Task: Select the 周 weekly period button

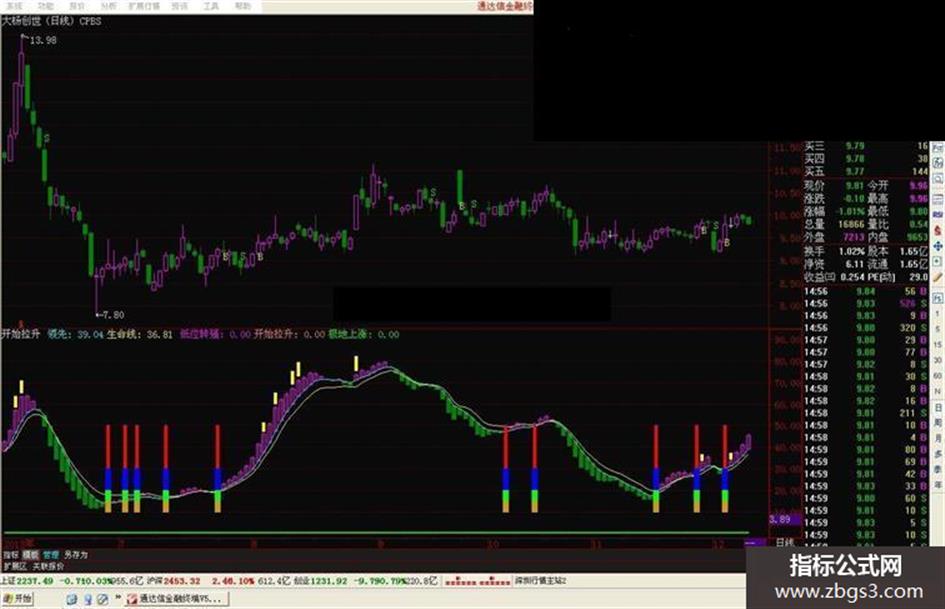Action: 938,423
